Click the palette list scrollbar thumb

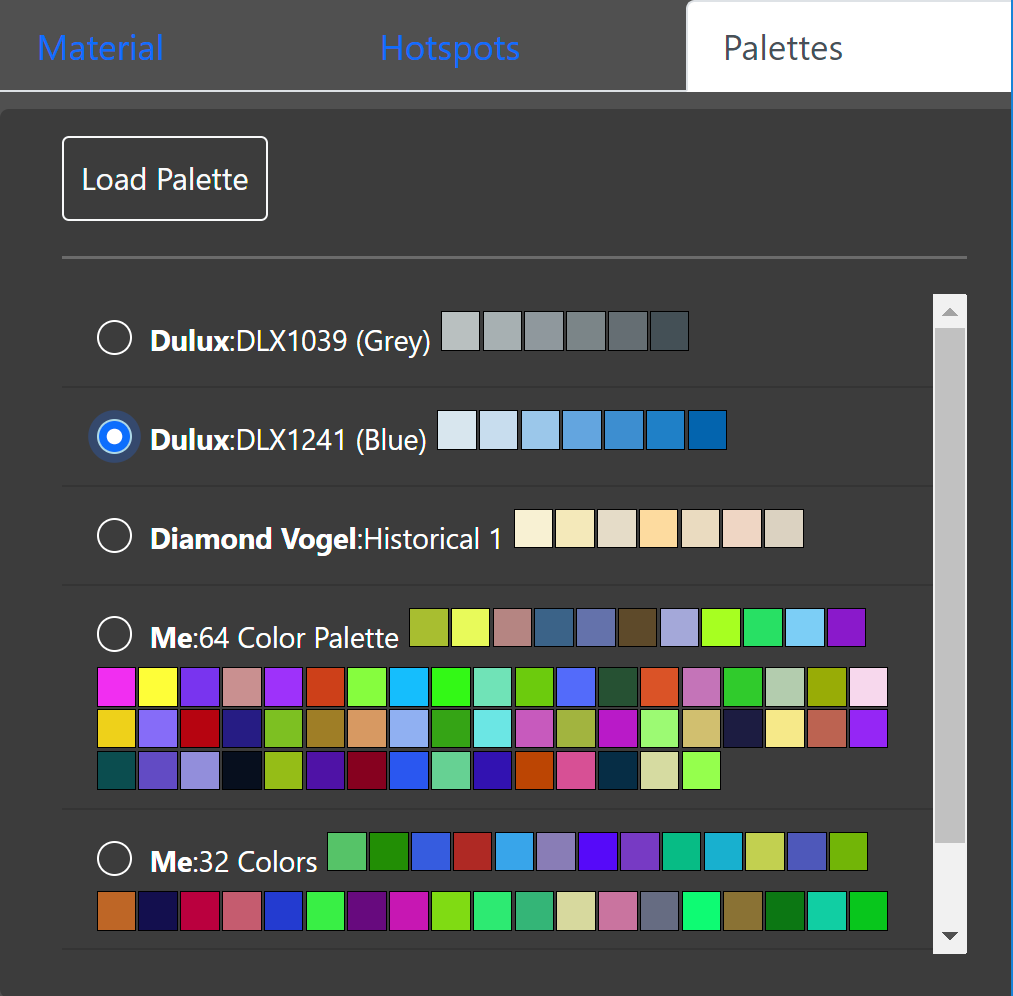point(950,585)
